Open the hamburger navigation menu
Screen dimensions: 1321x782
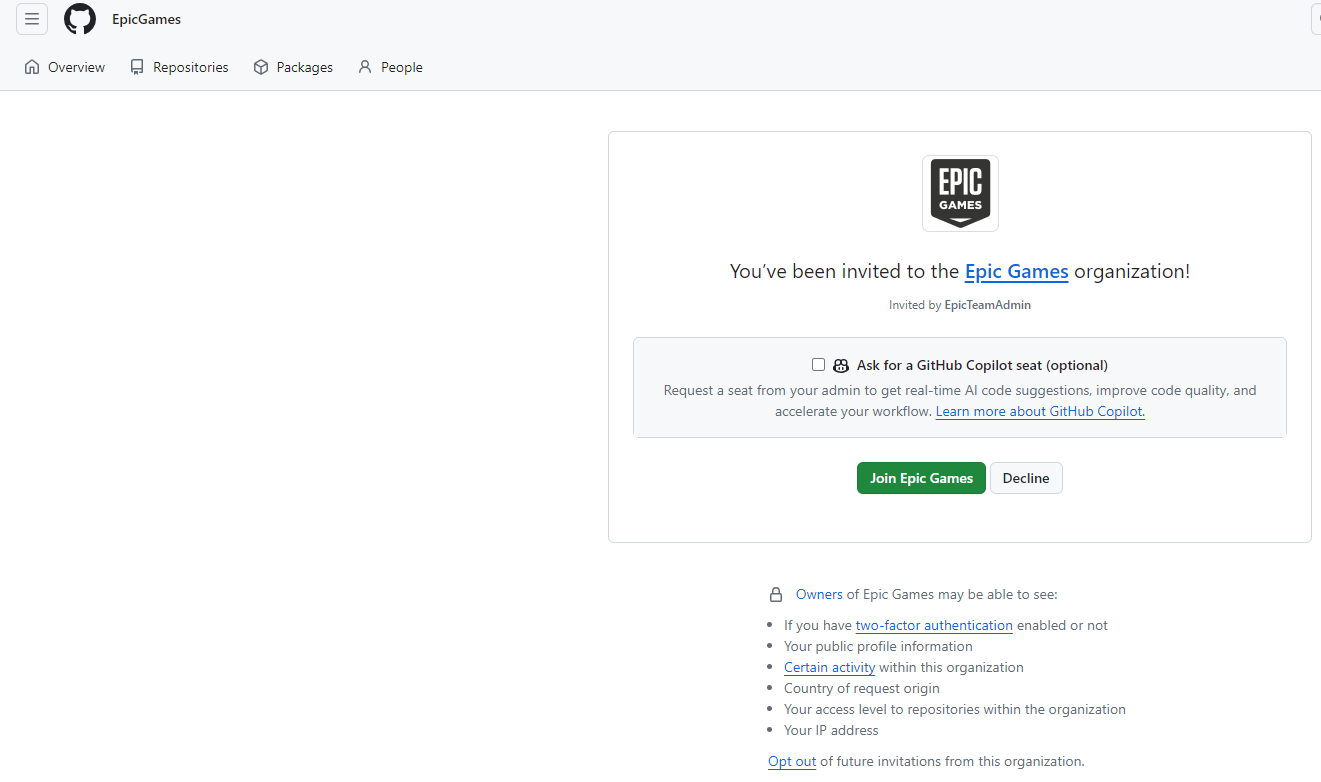pyautogui.click(x=32, y=19)
